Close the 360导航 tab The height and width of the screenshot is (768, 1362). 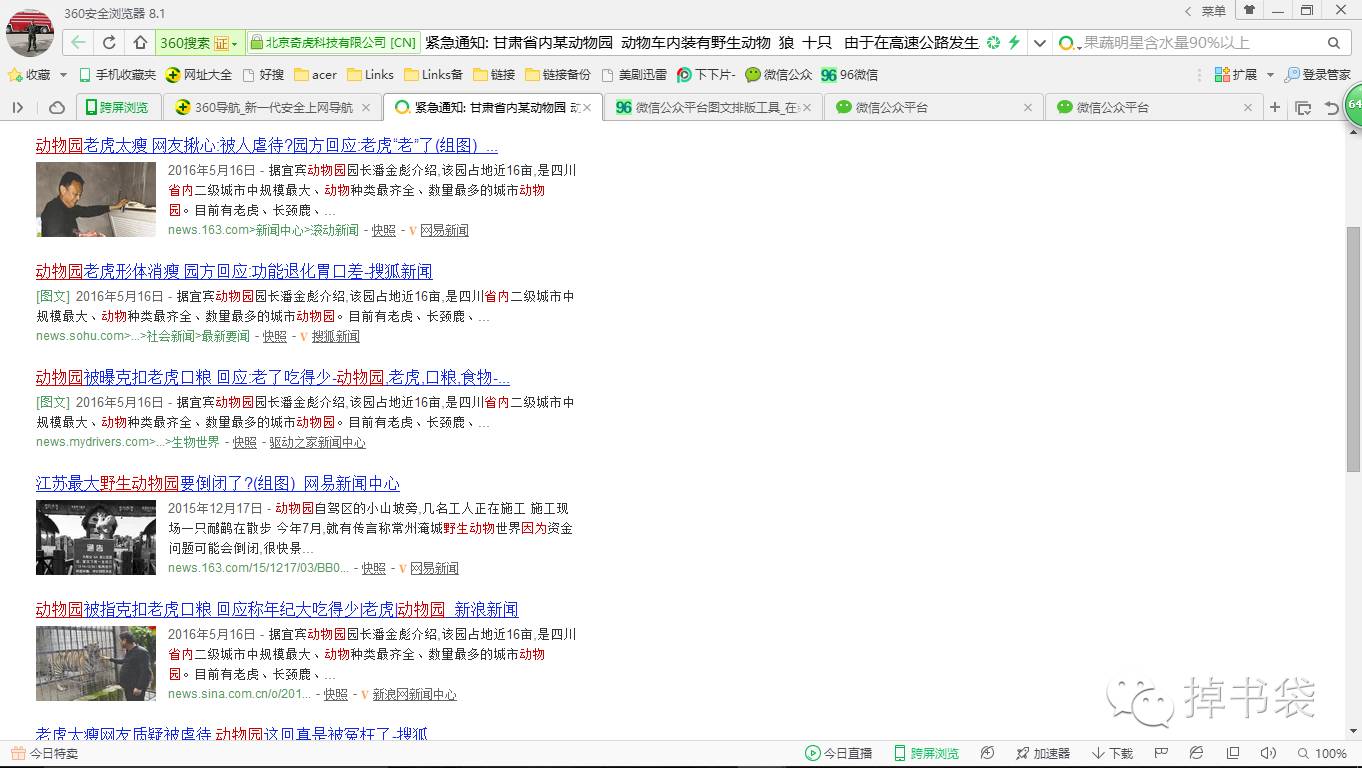click(x=366, y=107)
